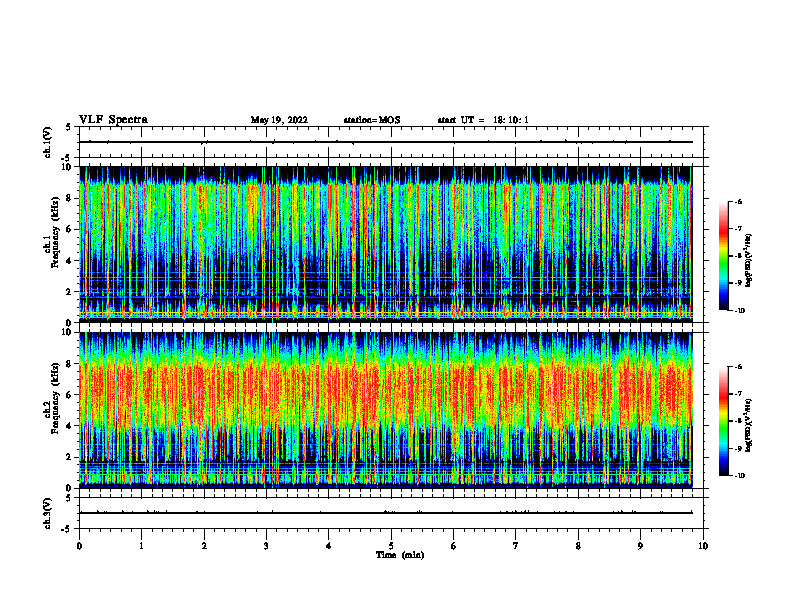The height and width of the screenshot is (612, 792).
Task: Click the ch.2 spectrogram panel
Action: coord(386,410)
